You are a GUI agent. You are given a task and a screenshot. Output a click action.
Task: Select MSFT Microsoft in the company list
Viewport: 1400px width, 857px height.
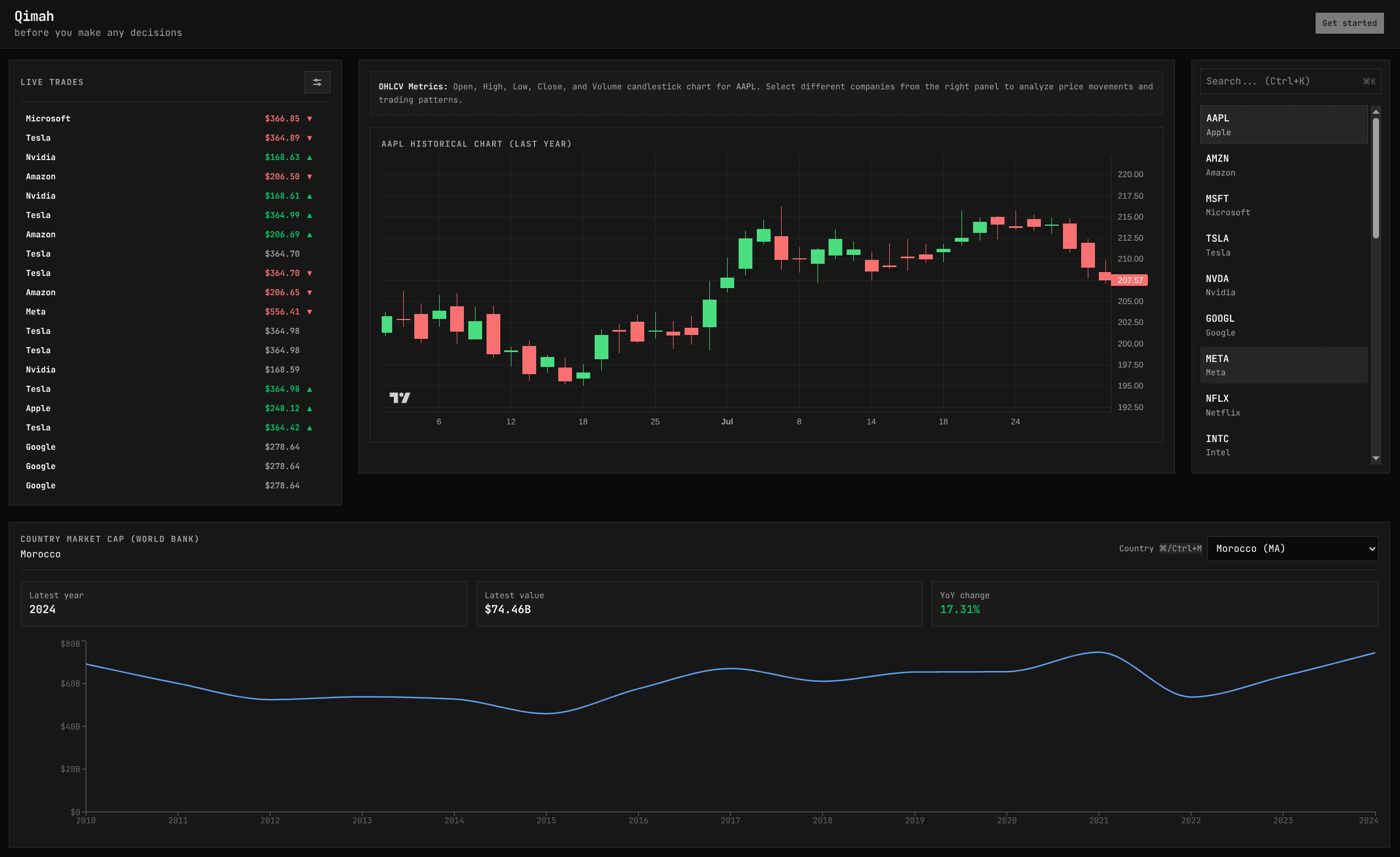point(1284,205)
